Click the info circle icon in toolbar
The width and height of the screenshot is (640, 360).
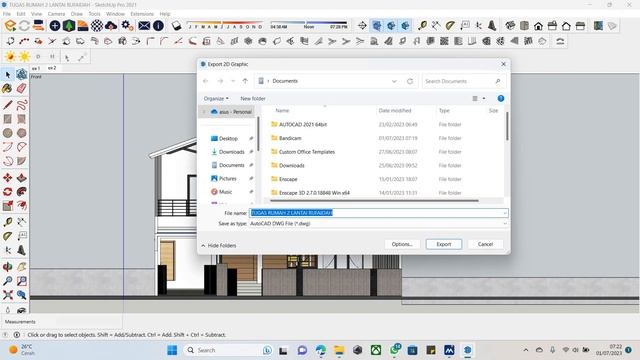(158, 26)
